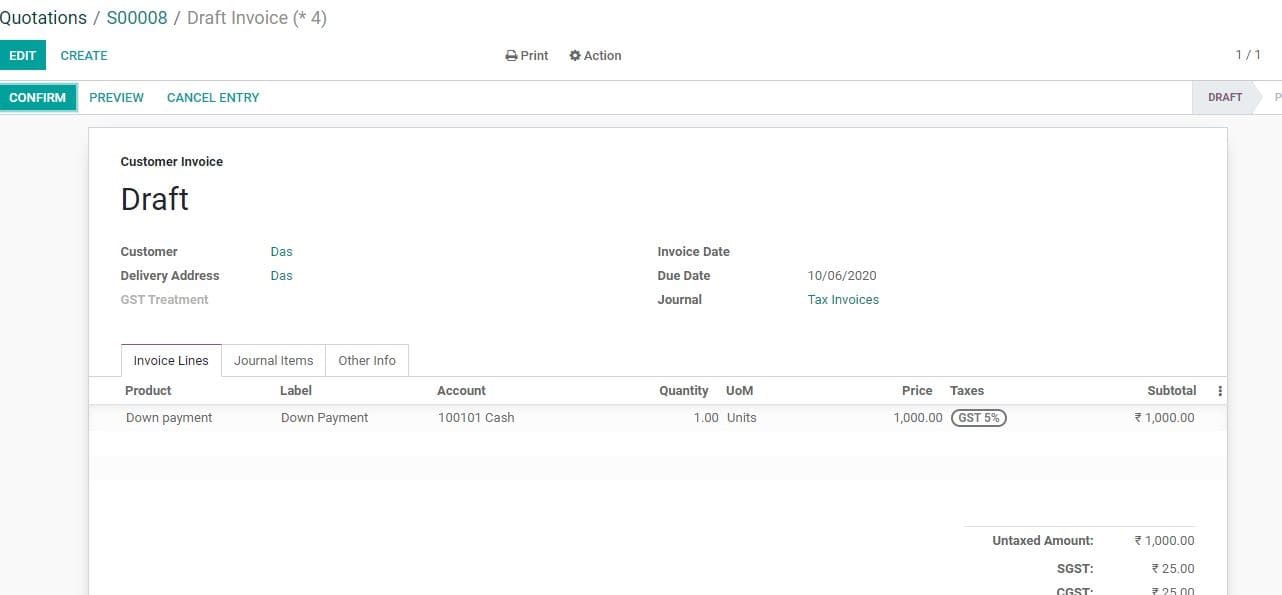Confirm the draft invoice
The width and height of the screenshot is (1282, 595).
click(x=37, y=97)
